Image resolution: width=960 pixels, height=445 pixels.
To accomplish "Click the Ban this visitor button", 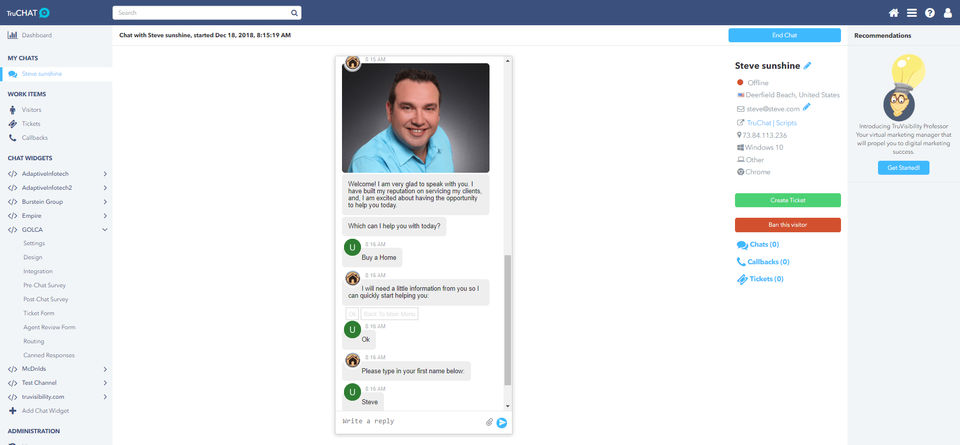I will point(787,225).
